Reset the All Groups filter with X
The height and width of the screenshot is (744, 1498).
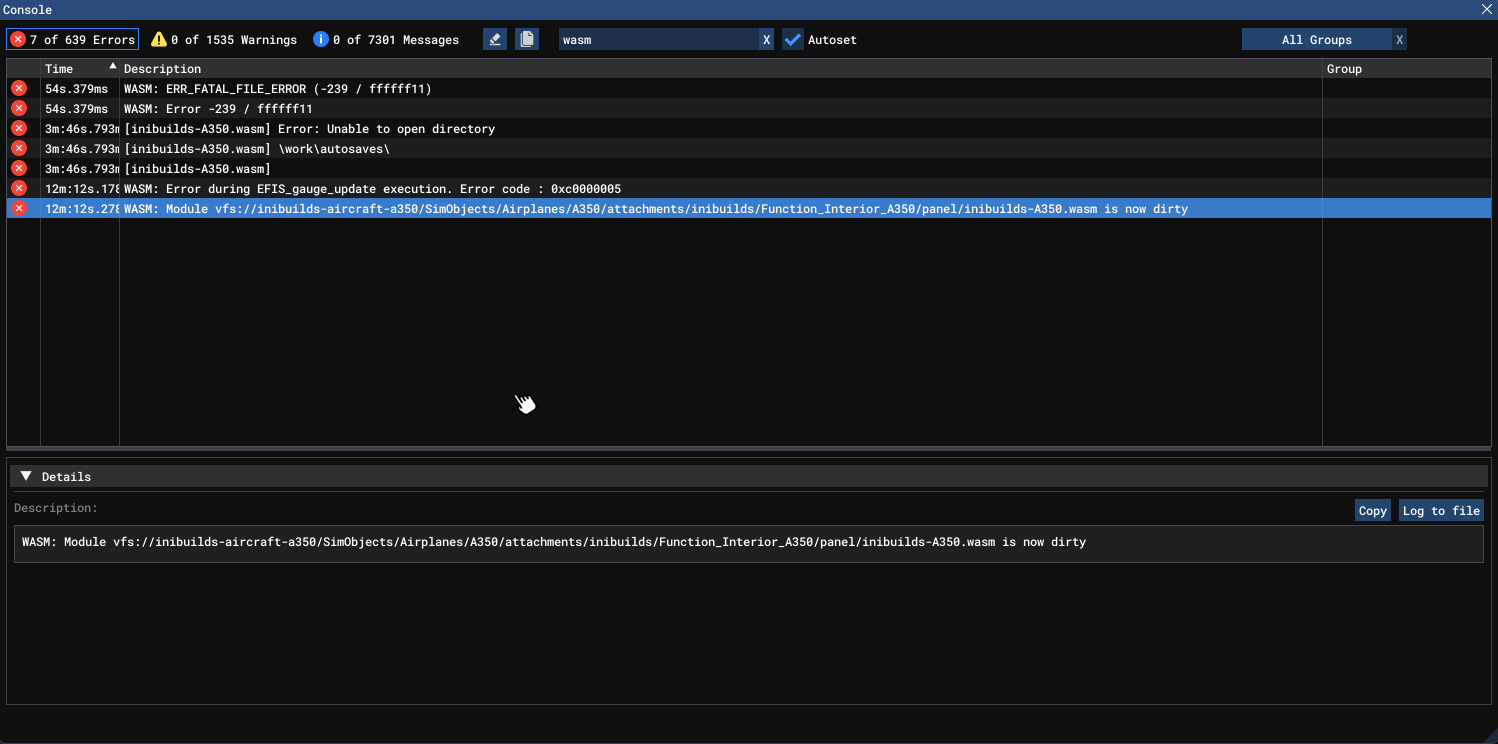coord(1399,40)
